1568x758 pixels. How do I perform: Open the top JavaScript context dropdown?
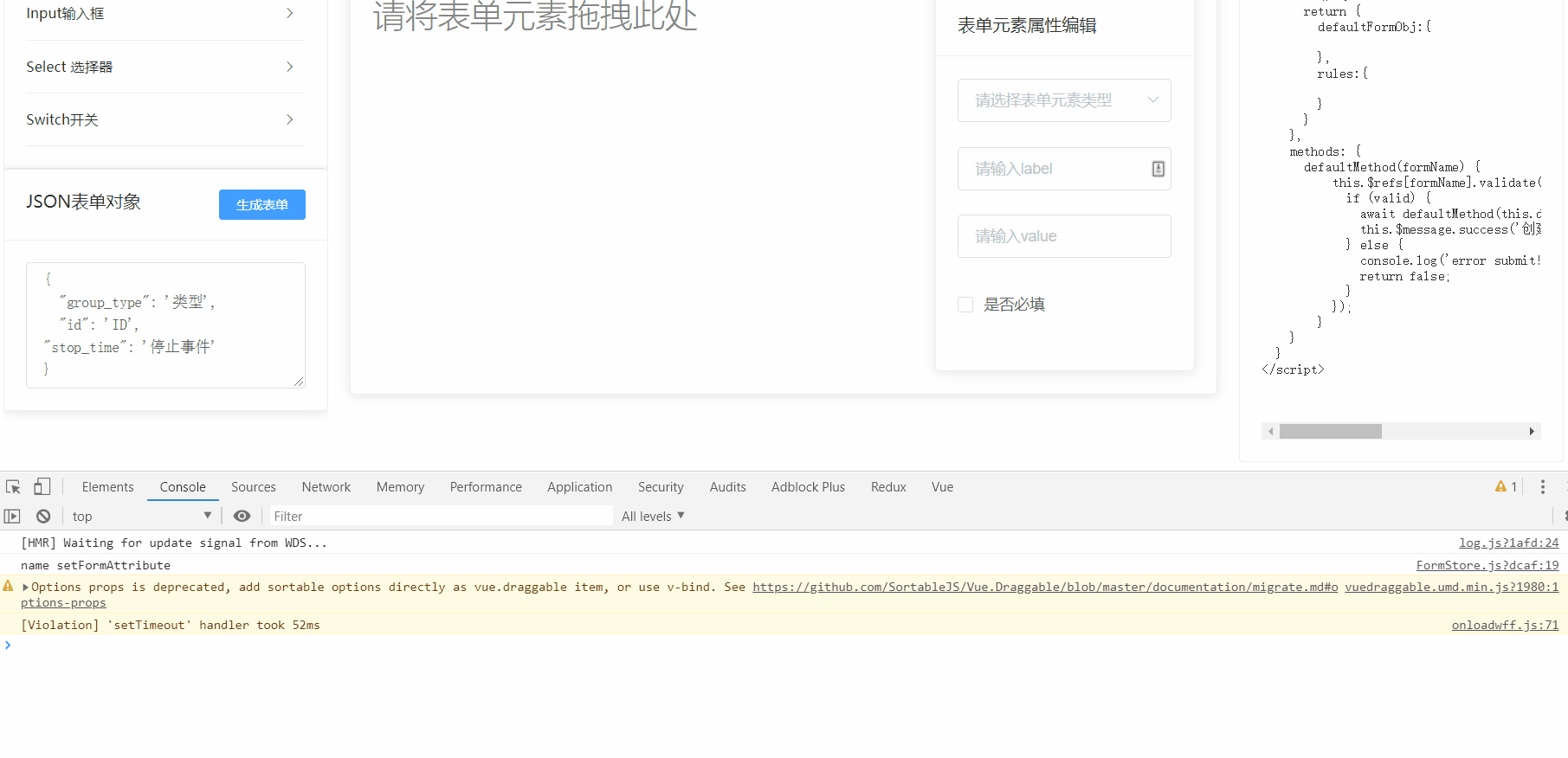tap(141, 517)
